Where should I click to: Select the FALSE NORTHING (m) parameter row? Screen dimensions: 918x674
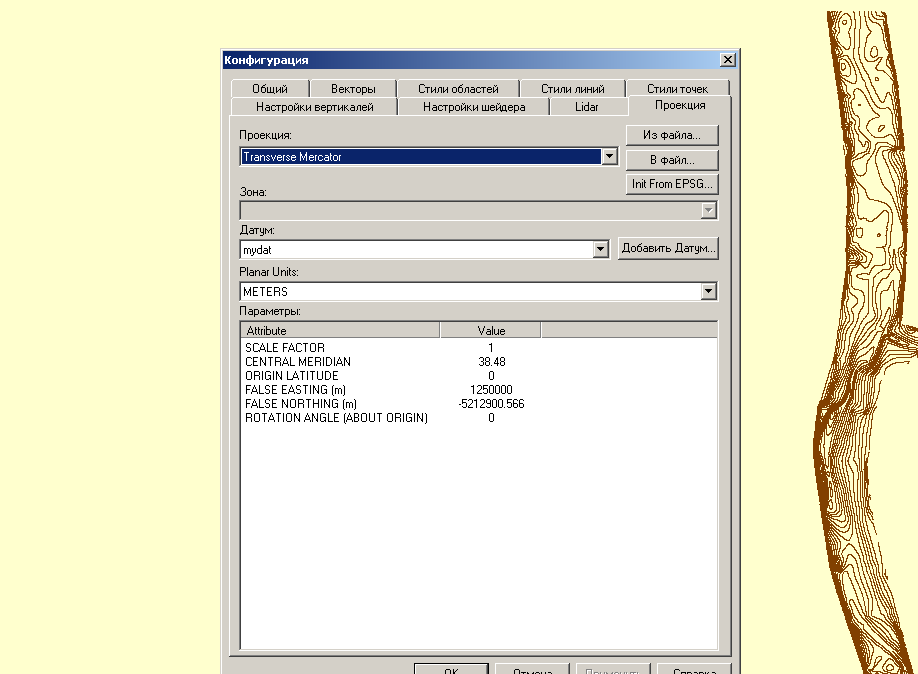click(x=301, y=404)
